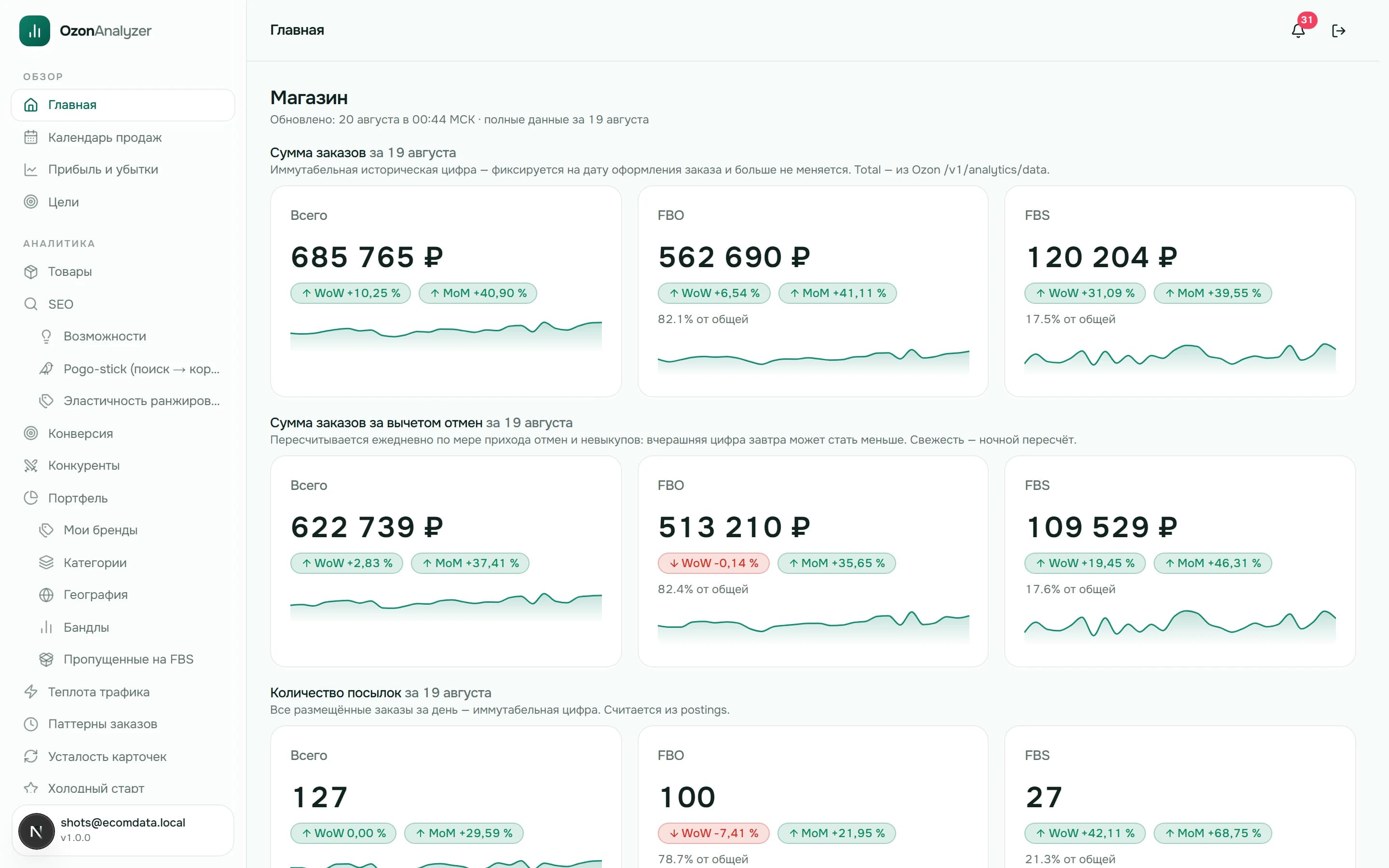Click the MoM +29,59 % badge
1389x868 pixels.
[x=464, y=833]
